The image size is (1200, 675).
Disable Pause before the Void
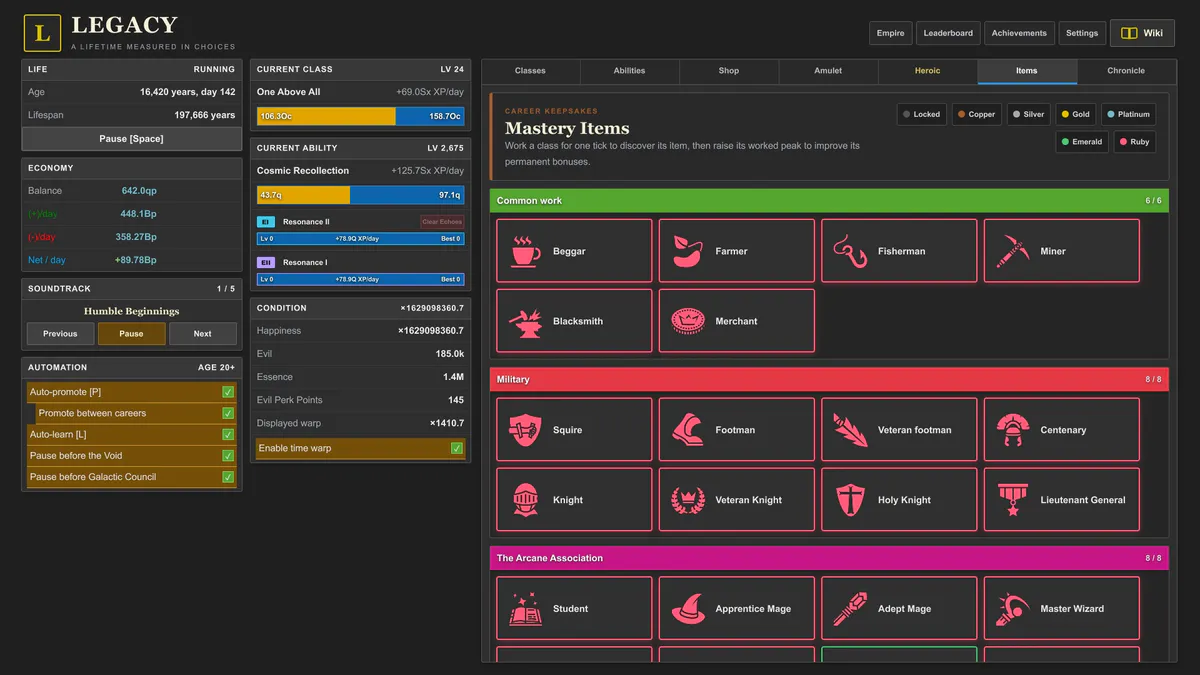[229, 456]
